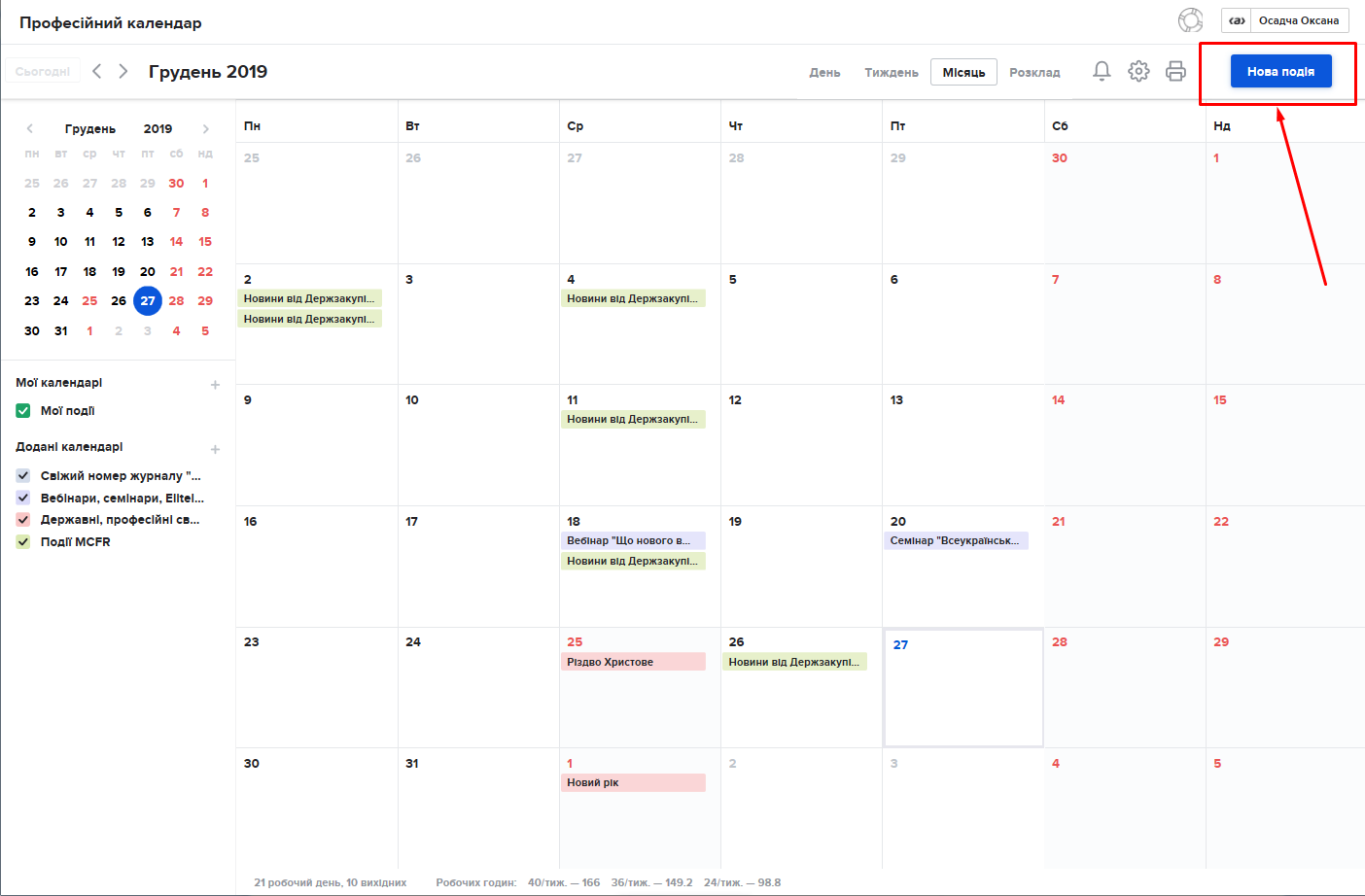Go to next month in main header
Image resolution: width=1365 pixels, height=896 pixels.
pyautogui.click(x=123, y=71)
